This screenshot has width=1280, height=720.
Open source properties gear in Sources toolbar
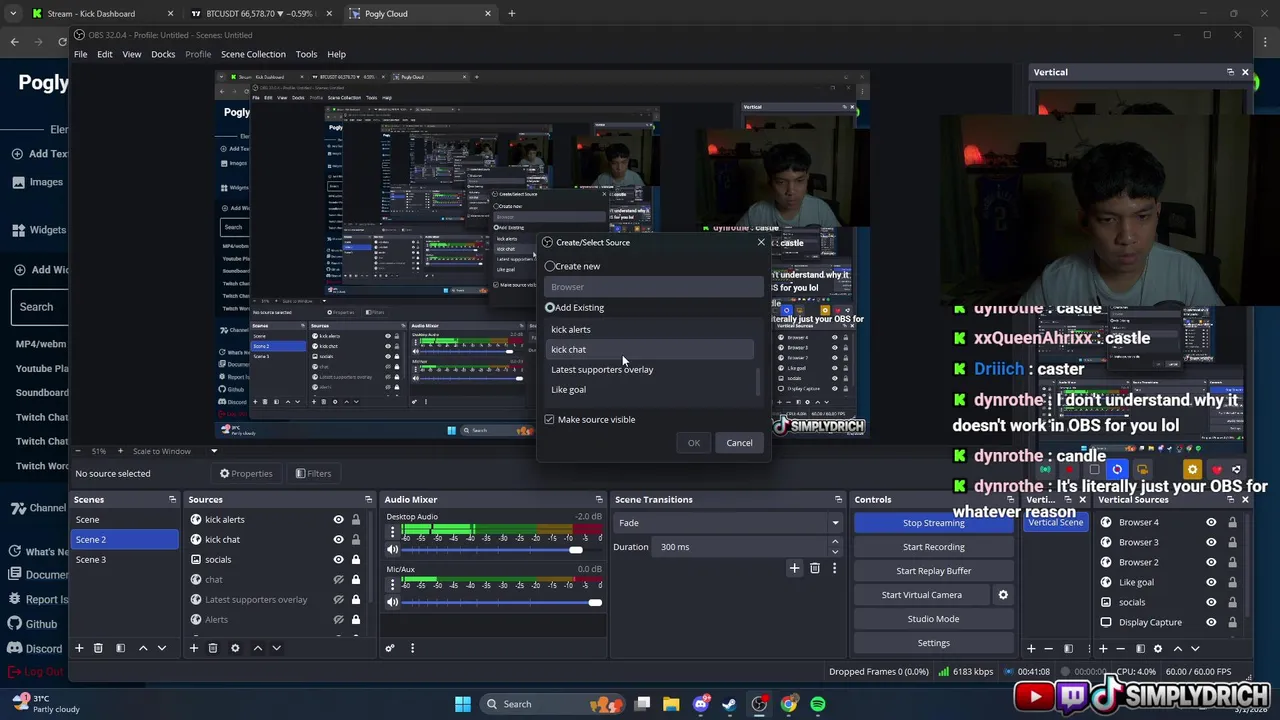coord(235,648)
